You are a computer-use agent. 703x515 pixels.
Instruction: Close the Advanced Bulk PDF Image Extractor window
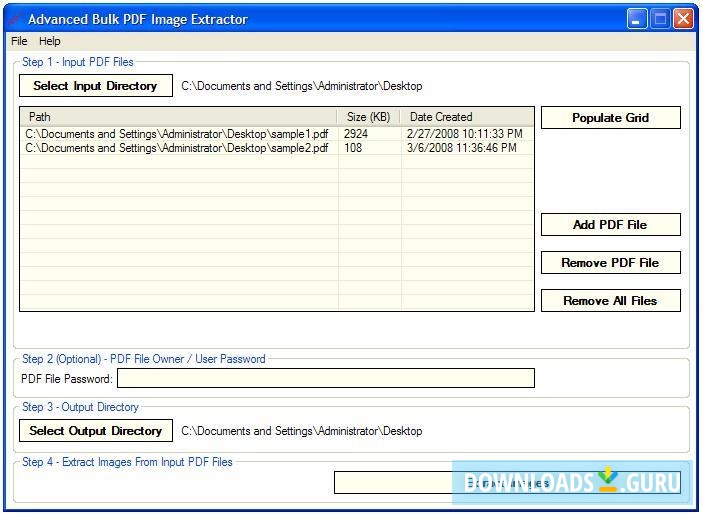click(683, 19)
